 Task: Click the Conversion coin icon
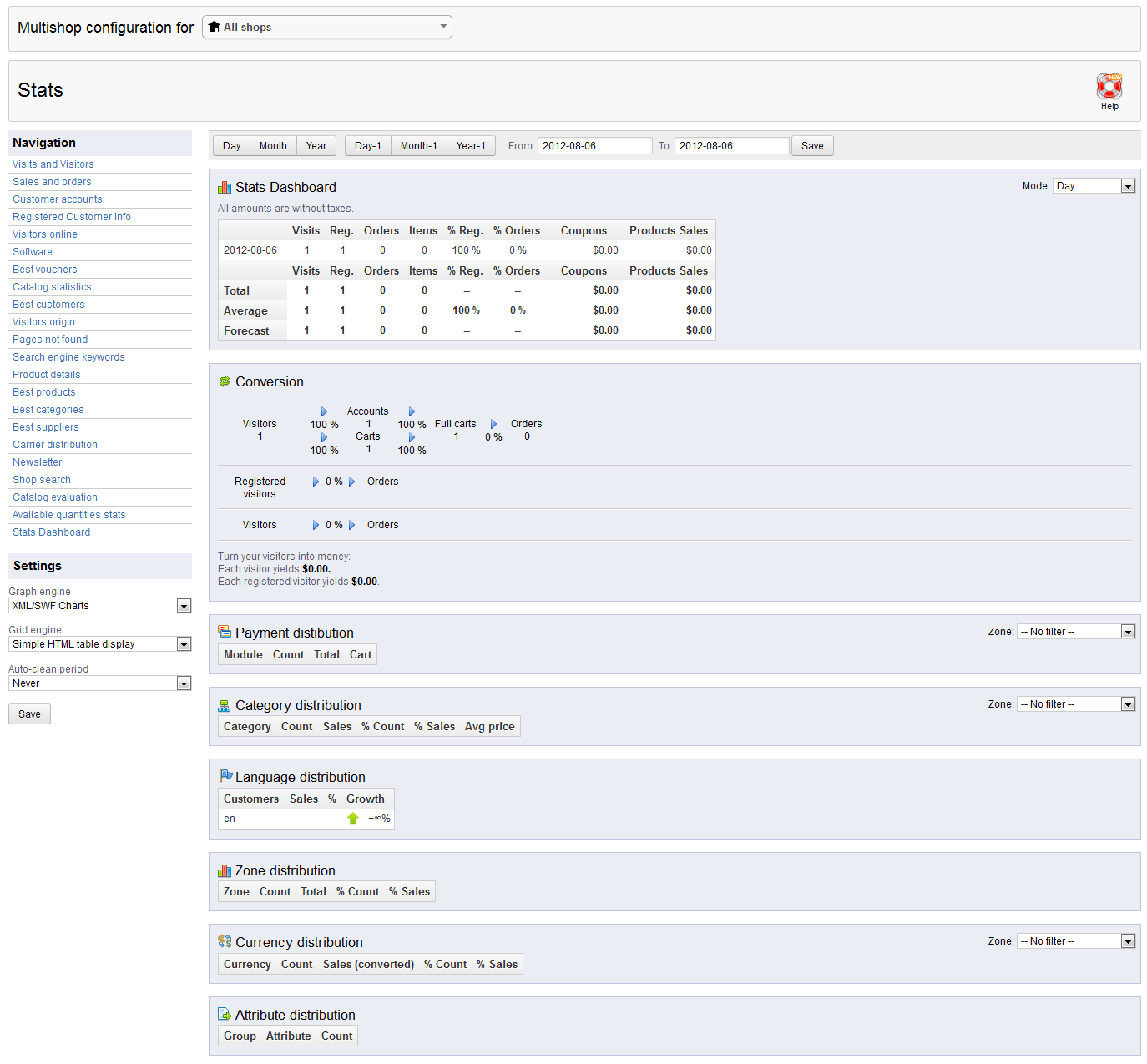224,381
